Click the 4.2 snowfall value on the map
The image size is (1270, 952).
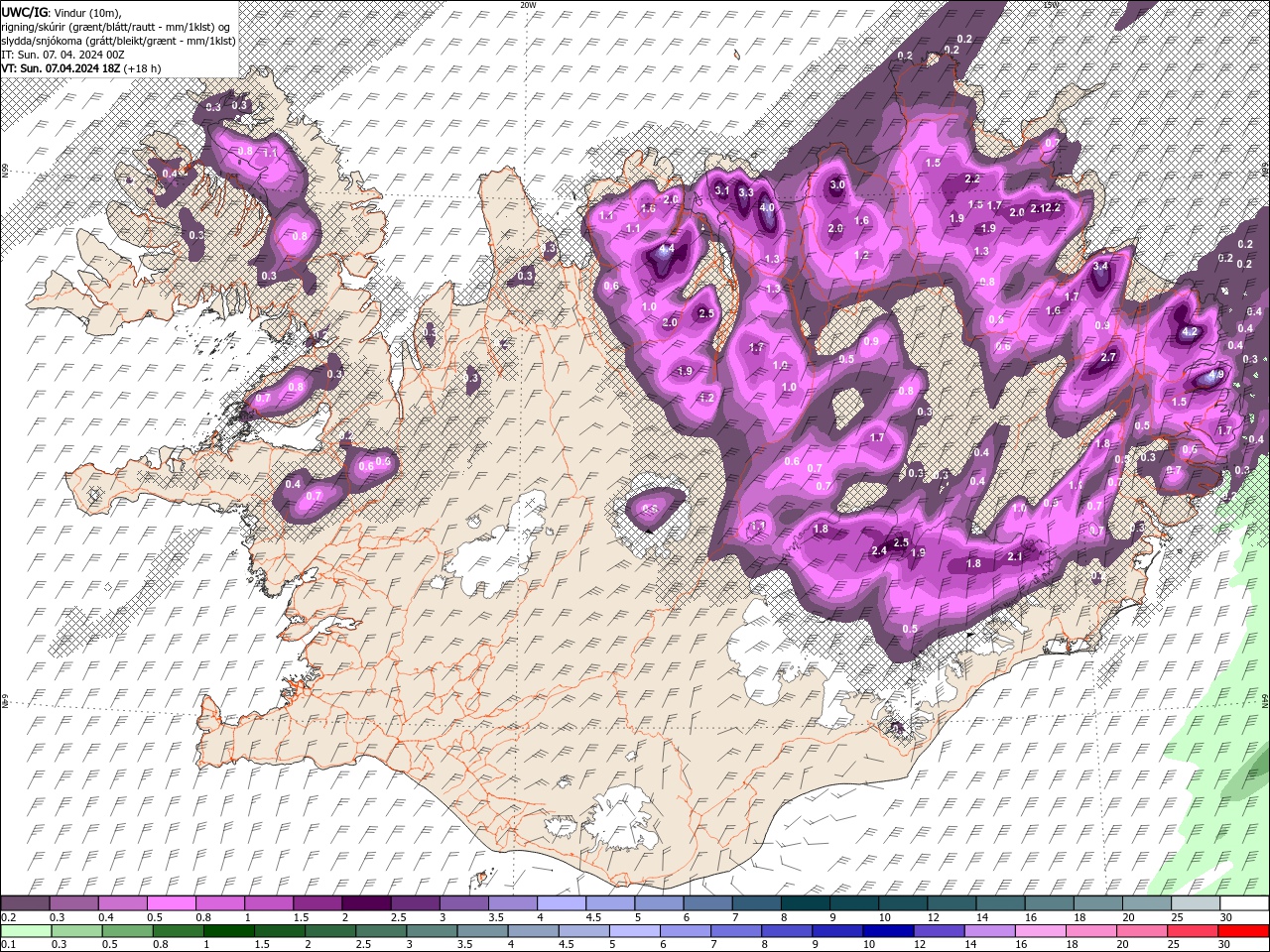point(1191,333)
